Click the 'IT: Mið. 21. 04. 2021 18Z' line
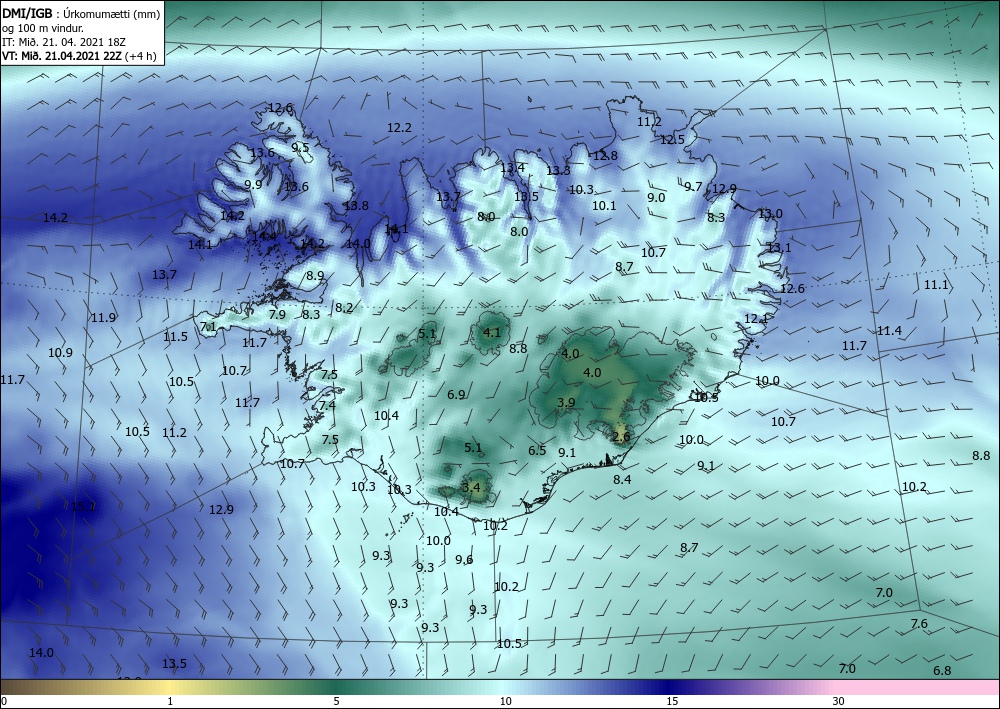Screen dimensions: 1000x709 (x=64, y=42)
